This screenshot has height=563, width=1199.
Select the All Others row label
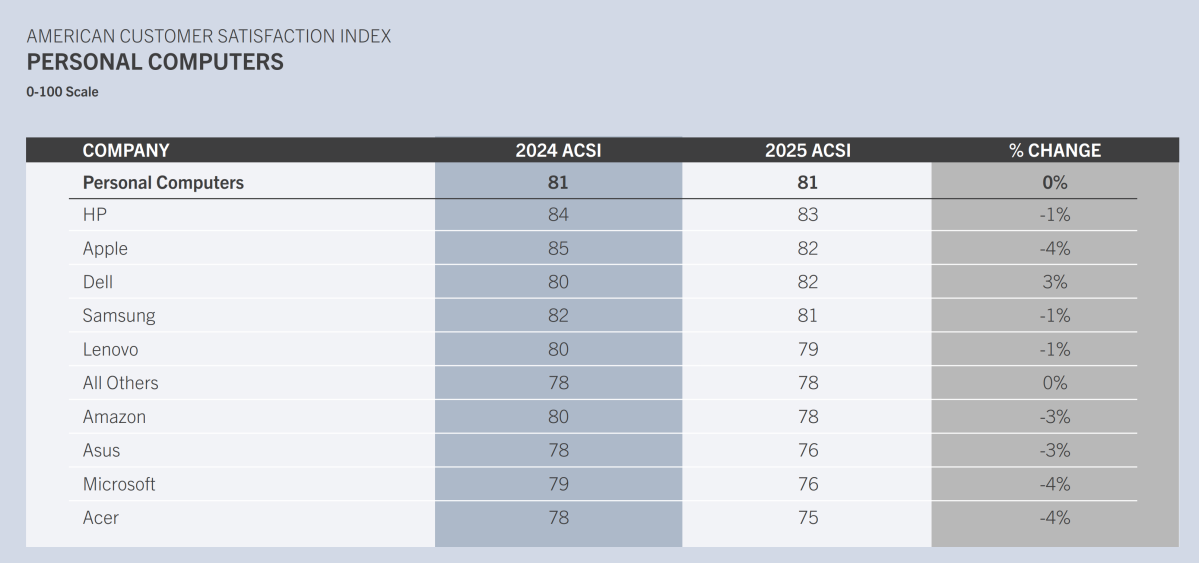click(120, 383)
